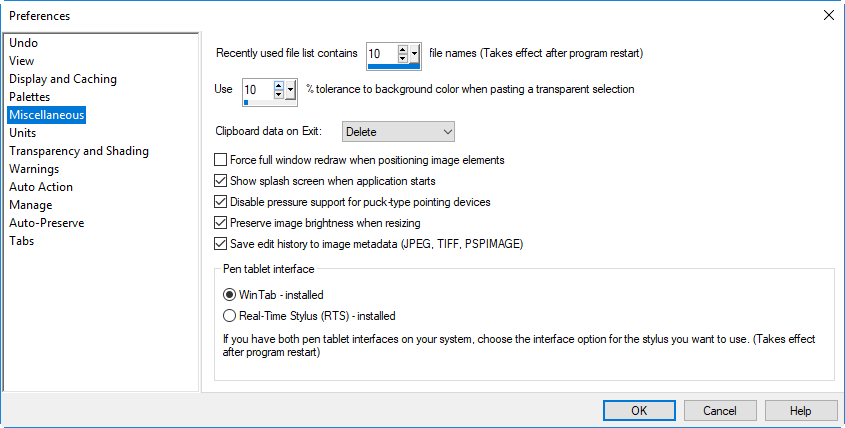Uncheck Preserve image brightness when resizing
The width and height of the screenshot is (845, 428).
[220, 223]
